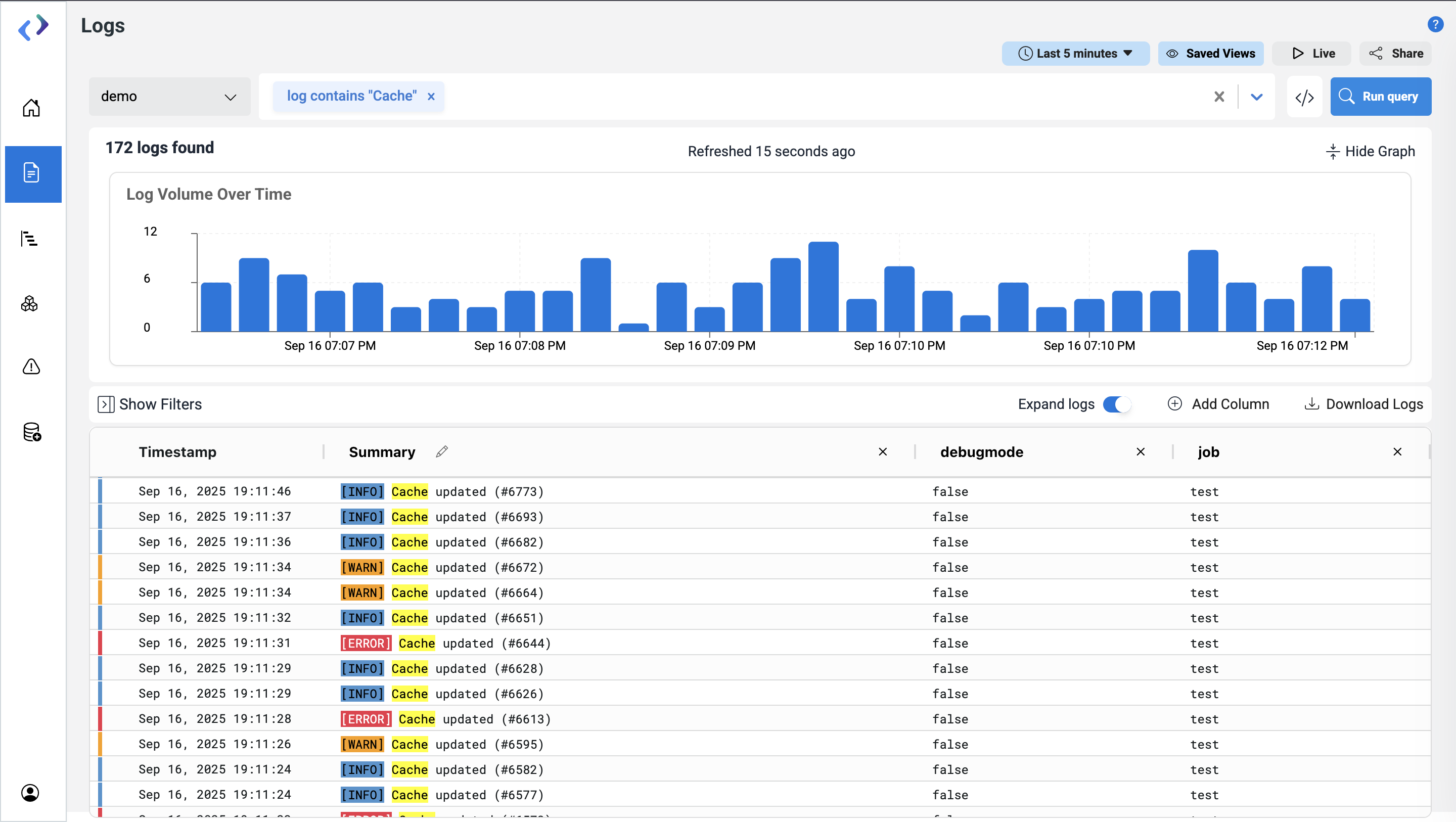Show Filters panel
Viewport: 1456px width, 822px height.
coord(150,404)
